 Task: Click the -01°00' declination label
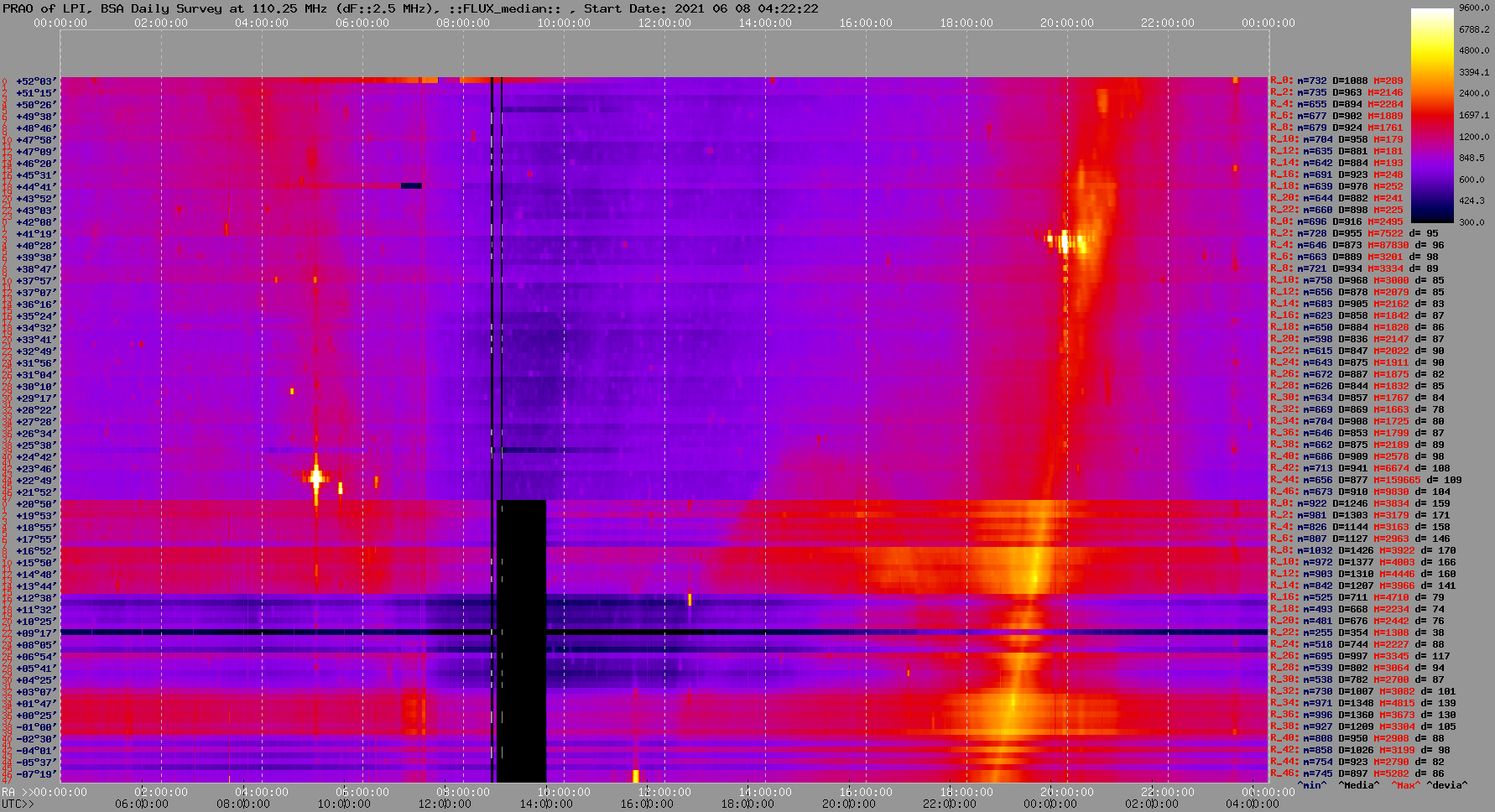click(x=36, y=727)
